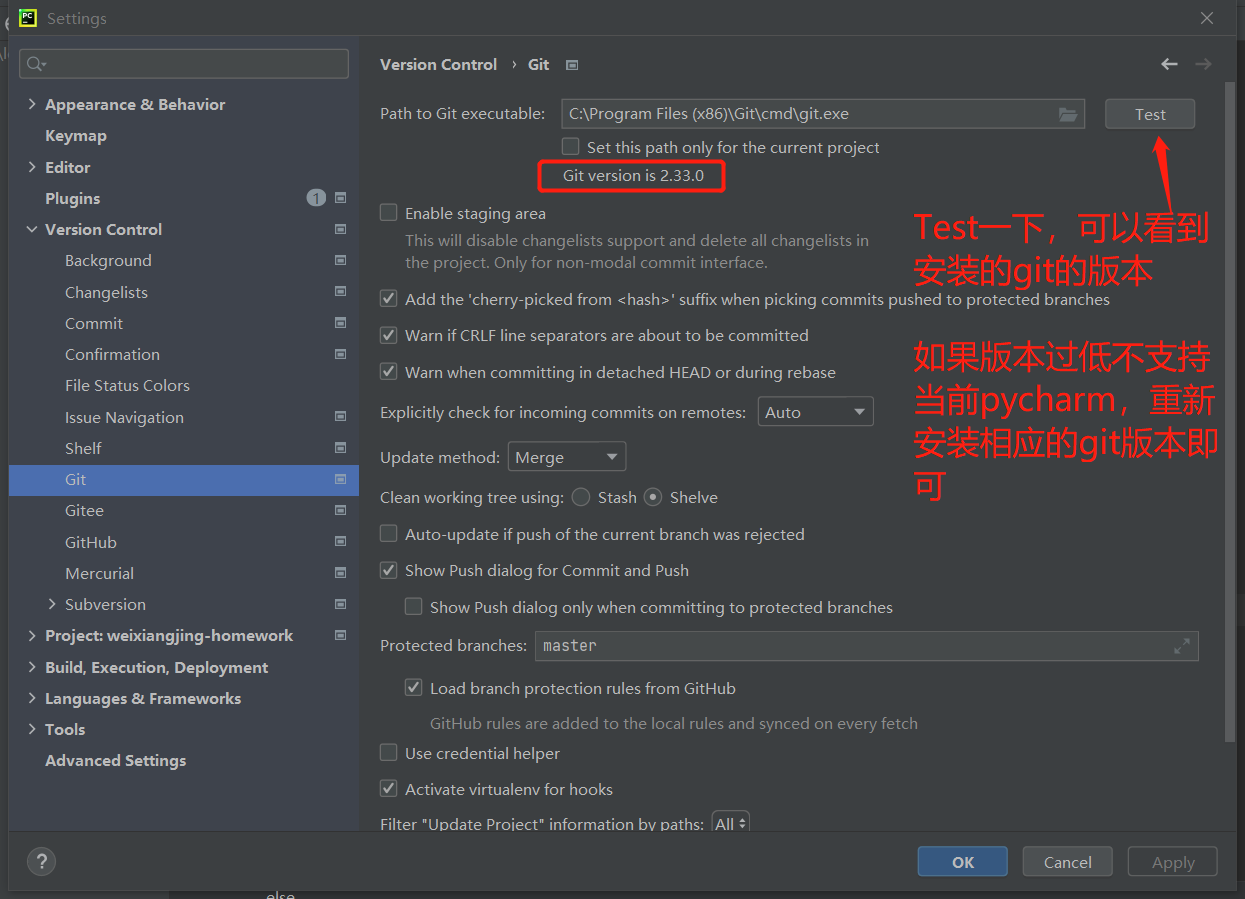Enable Auto-update if push was rejected
Viewport: 1245px width, 899px height.
388,534
